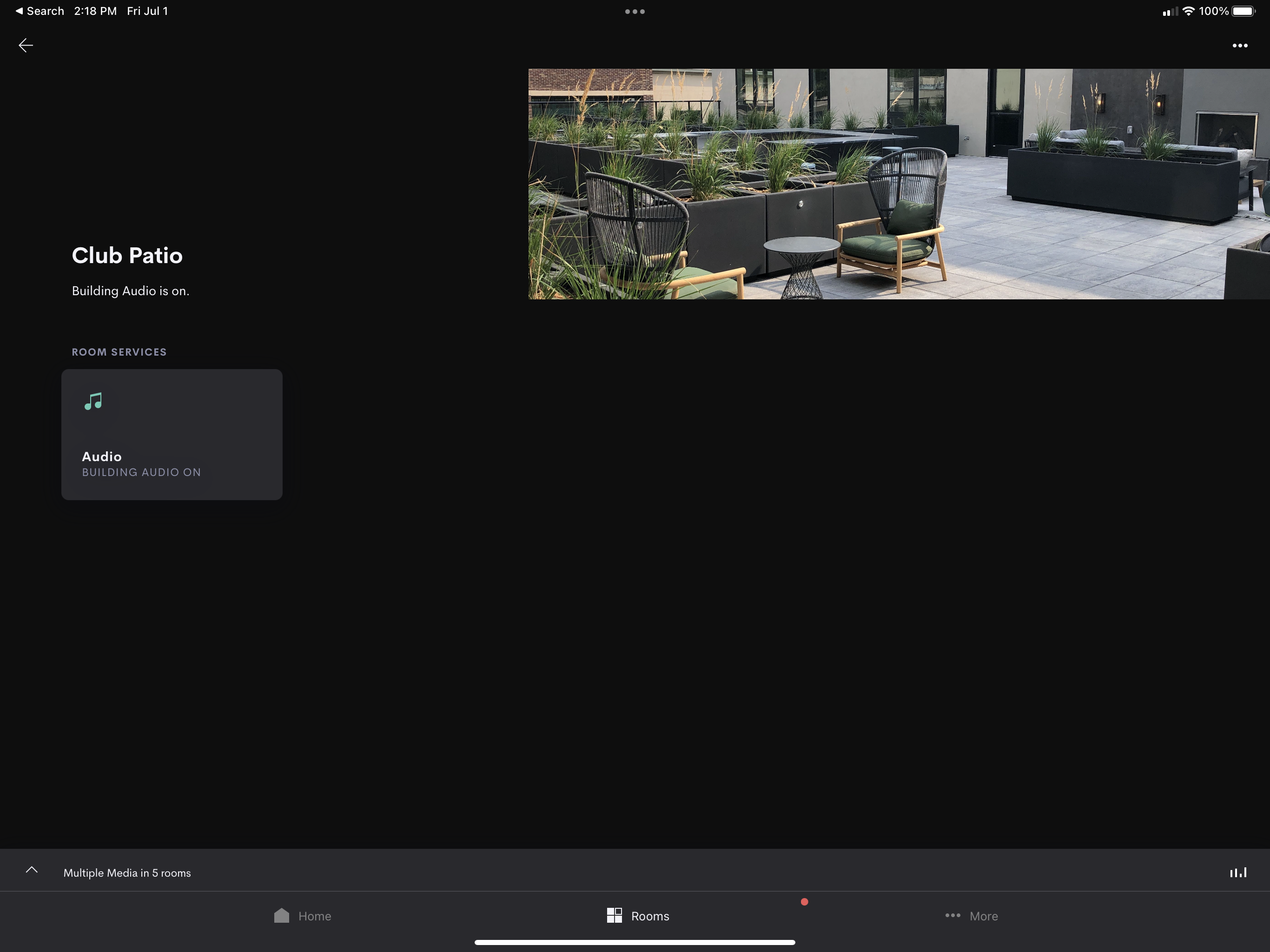Expand the media bar with up chevron
Screen dimensions: 1270x952
tap(32, 870)
